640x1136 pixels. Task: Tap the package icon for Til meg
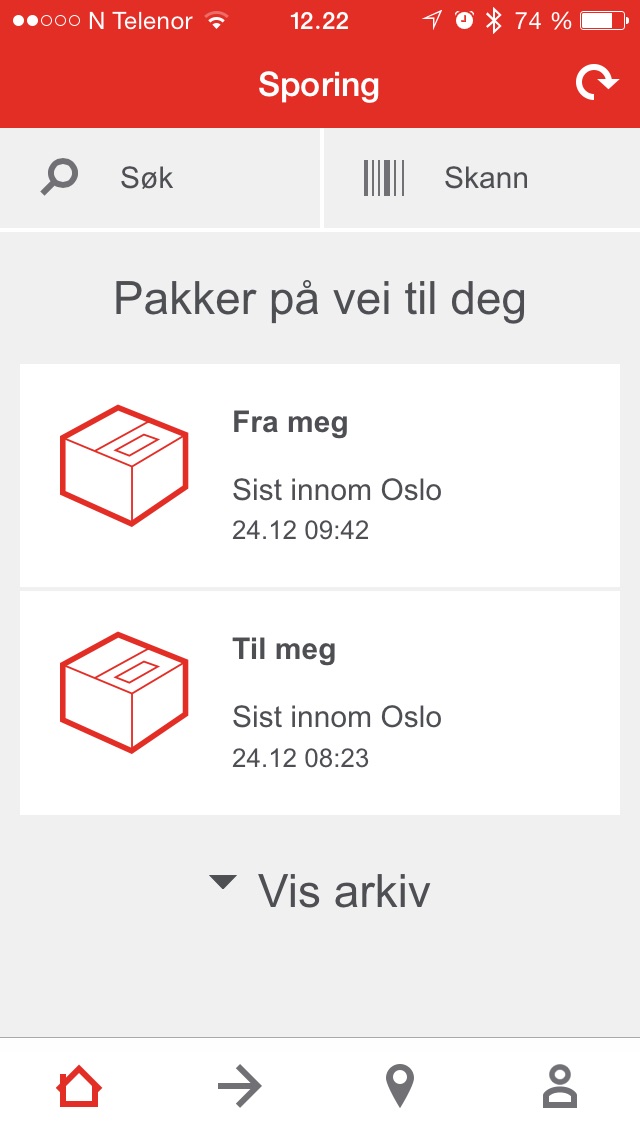[124, 692]
